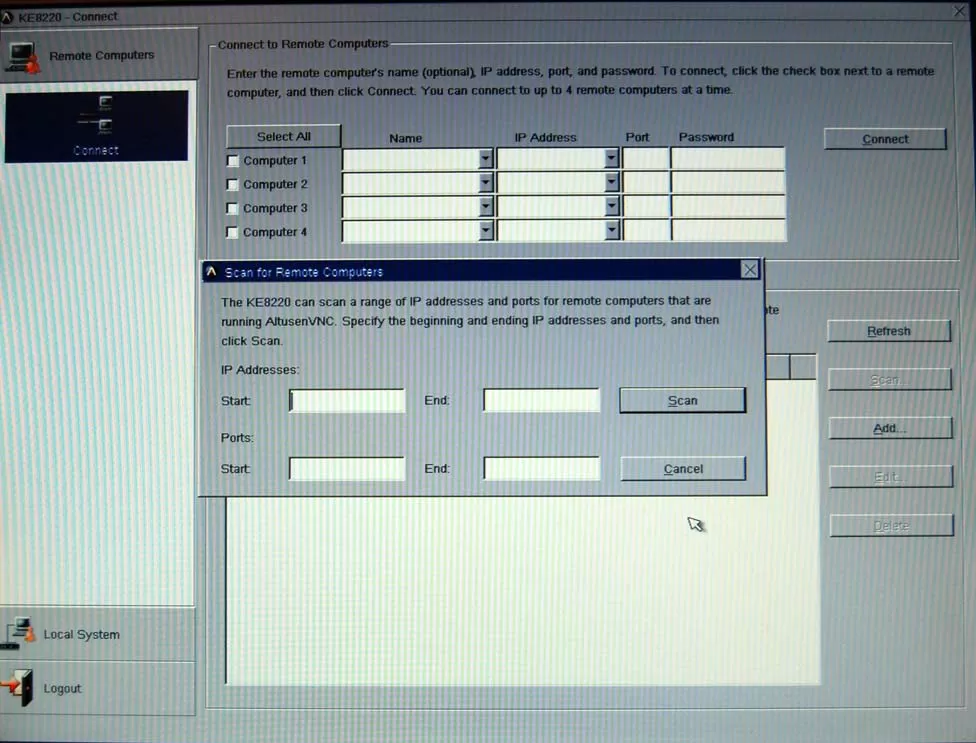Expand the Computer 3 Name dropdown
This screenshot has height=743, width=976.
click(485, 207)
